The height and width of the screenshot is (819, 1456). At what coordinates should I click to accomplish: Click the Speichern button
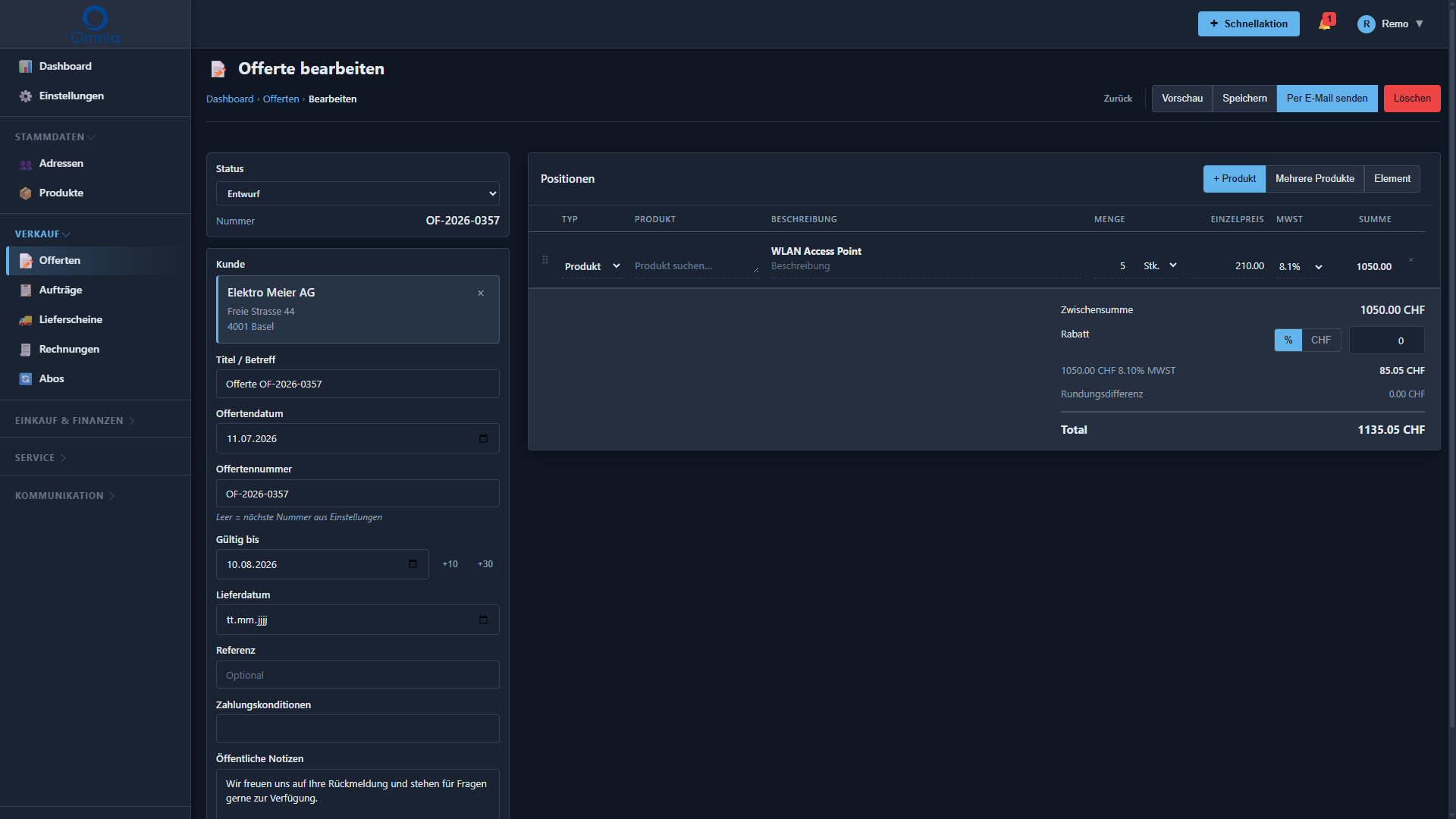coord(1244,99)
